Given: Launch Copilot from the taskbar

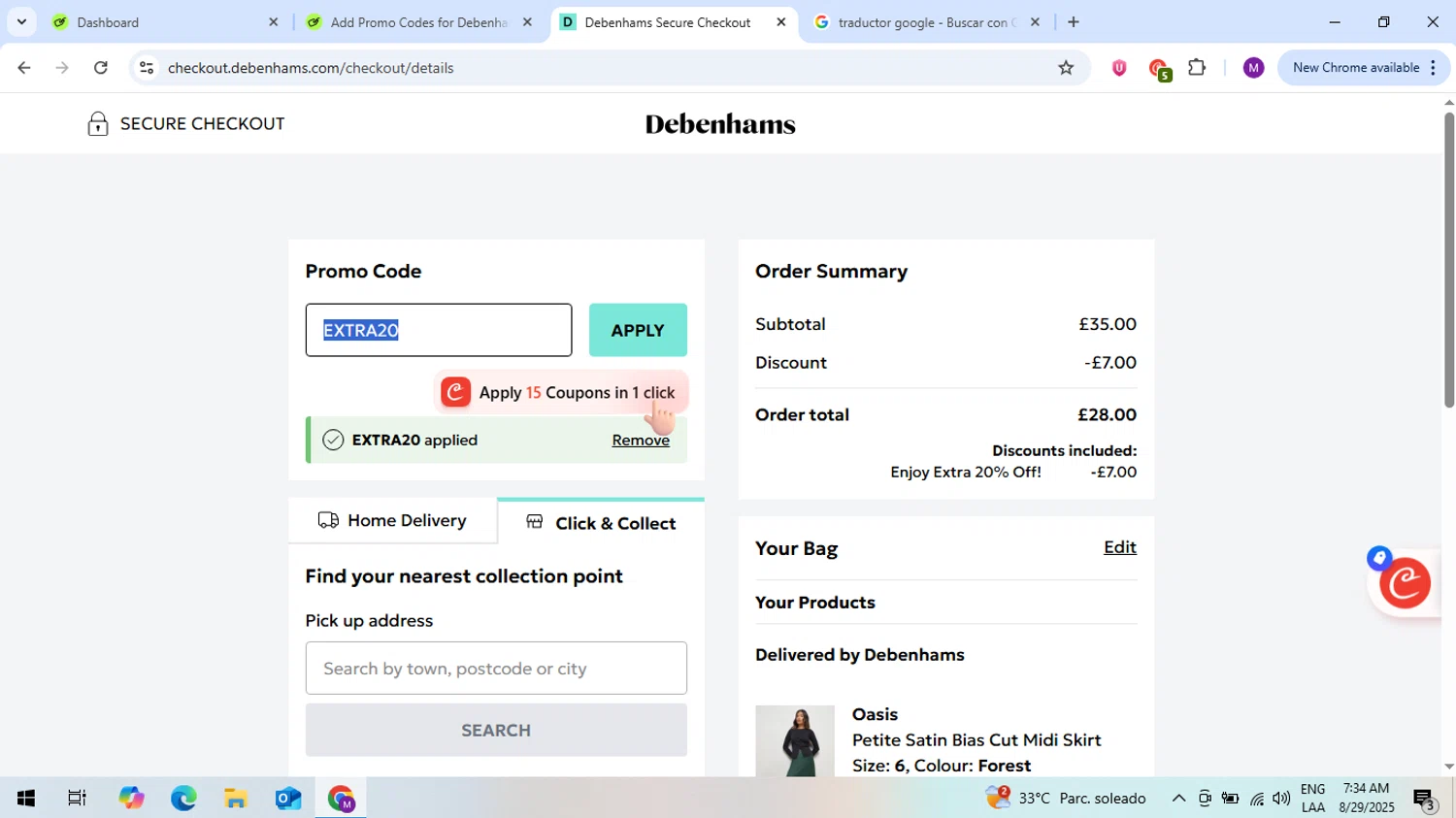Looking at the screenshot, I should 131,799.
